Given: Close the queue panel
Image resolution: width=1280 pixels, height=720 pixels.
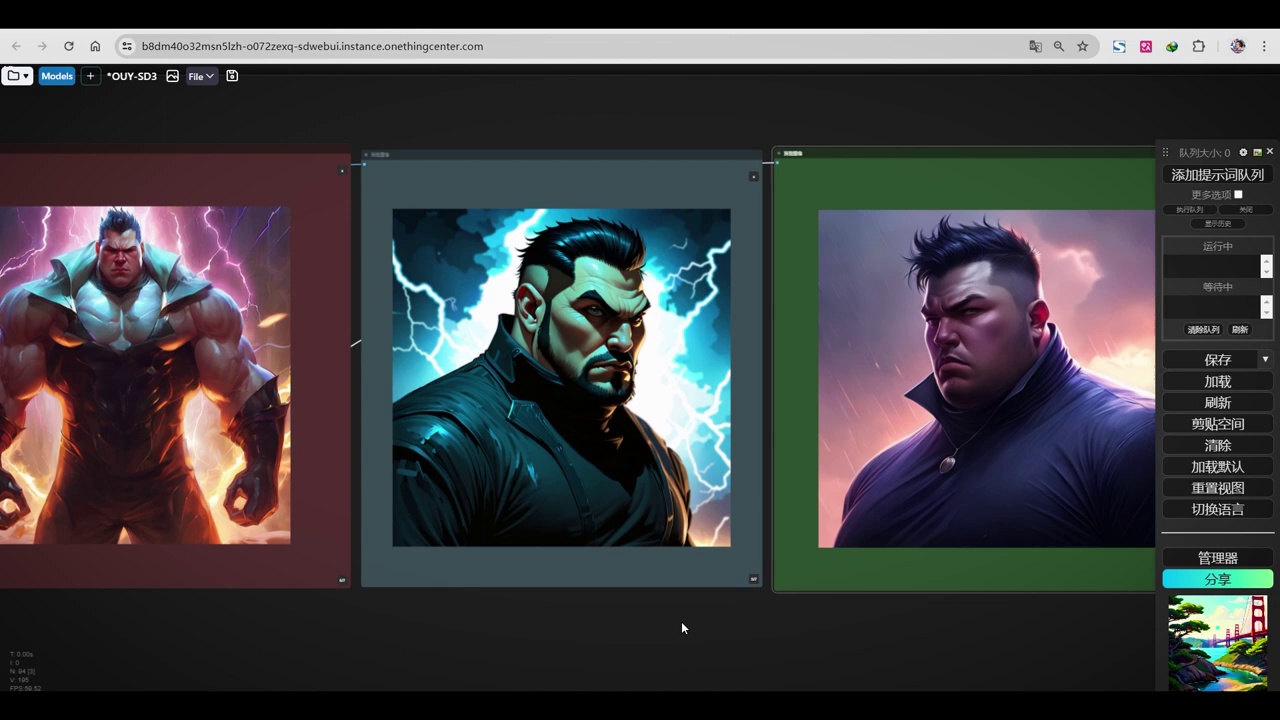Looking at the screenshot, I should pyautogui.click(x=1270, y=151).
